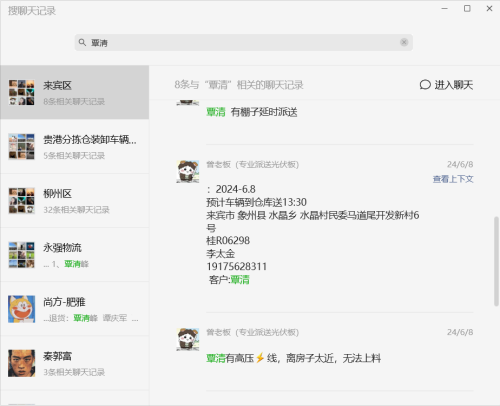The width and height of the screenshot is (500, 406).
Task: Open the 来宾区 group avatar
Action: point(22,92)
